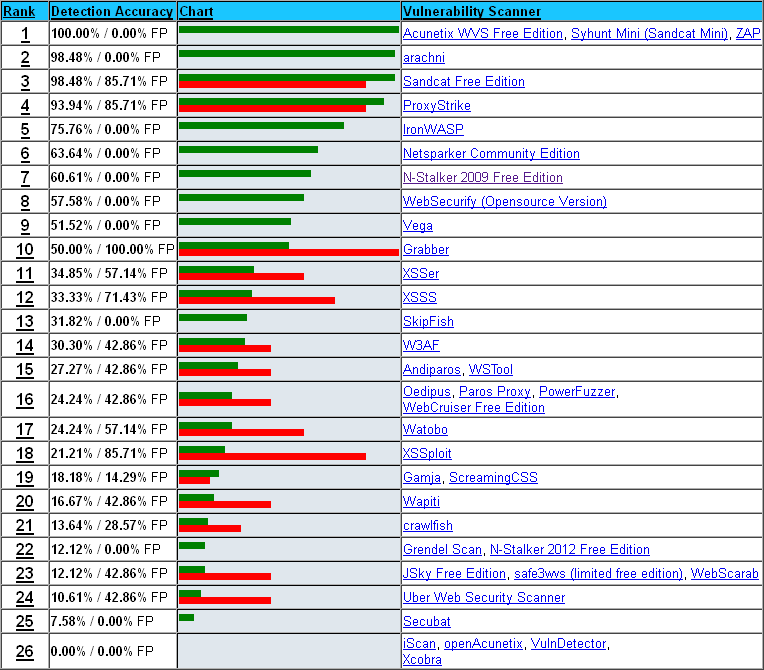
Task: Open the Grabber link
Action: (426, 249)
